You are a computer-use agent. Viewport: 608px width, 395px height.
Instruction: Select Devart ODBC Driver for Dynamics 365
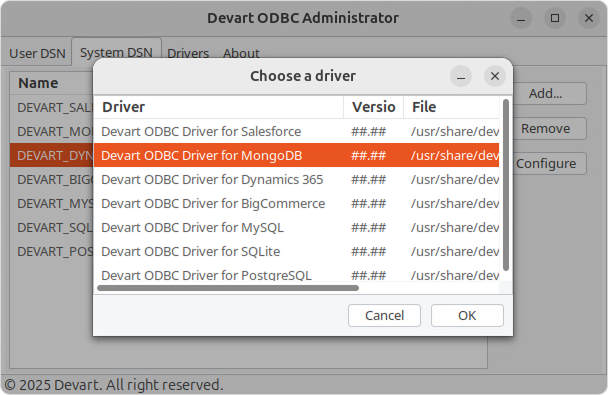[x=297, y=179]
